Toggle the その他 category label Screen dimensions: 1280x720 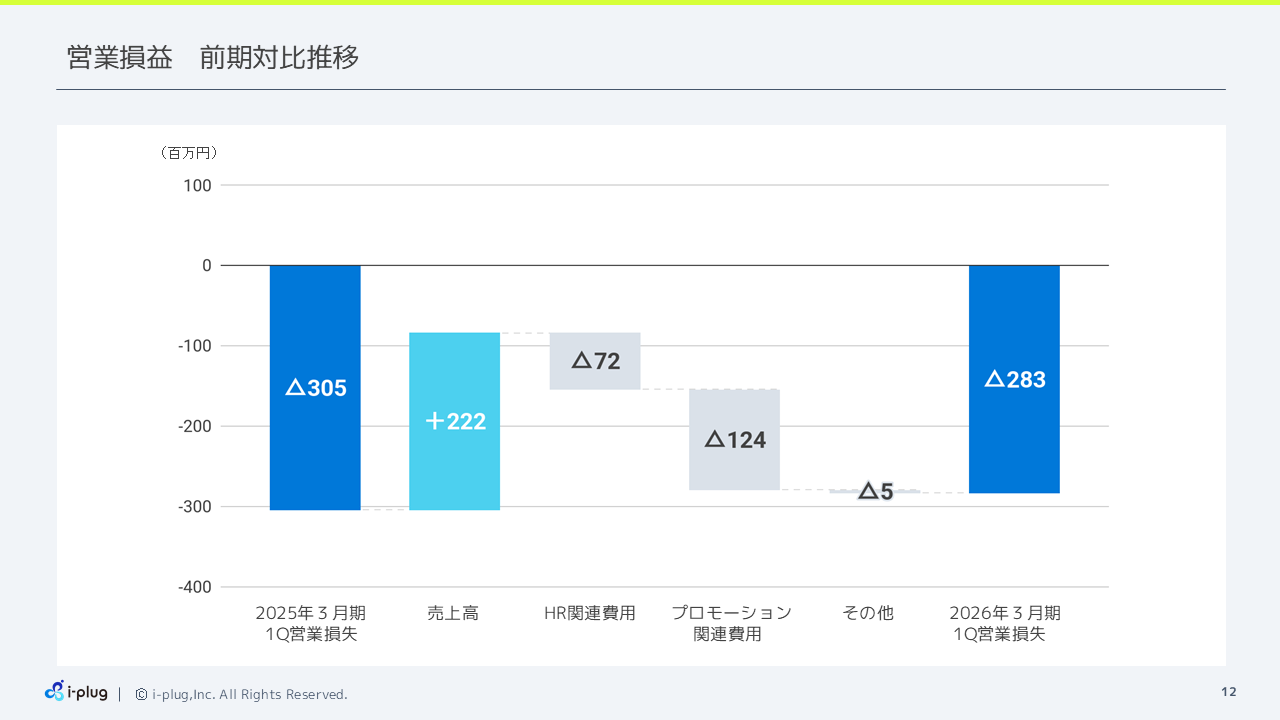click(x=868, y=613)
